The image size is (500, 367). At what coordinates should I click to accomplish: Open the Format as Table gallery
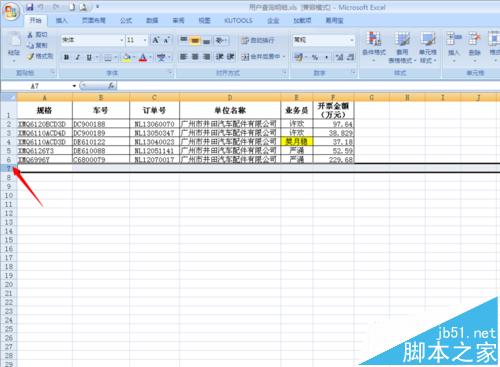coord(402,47)
